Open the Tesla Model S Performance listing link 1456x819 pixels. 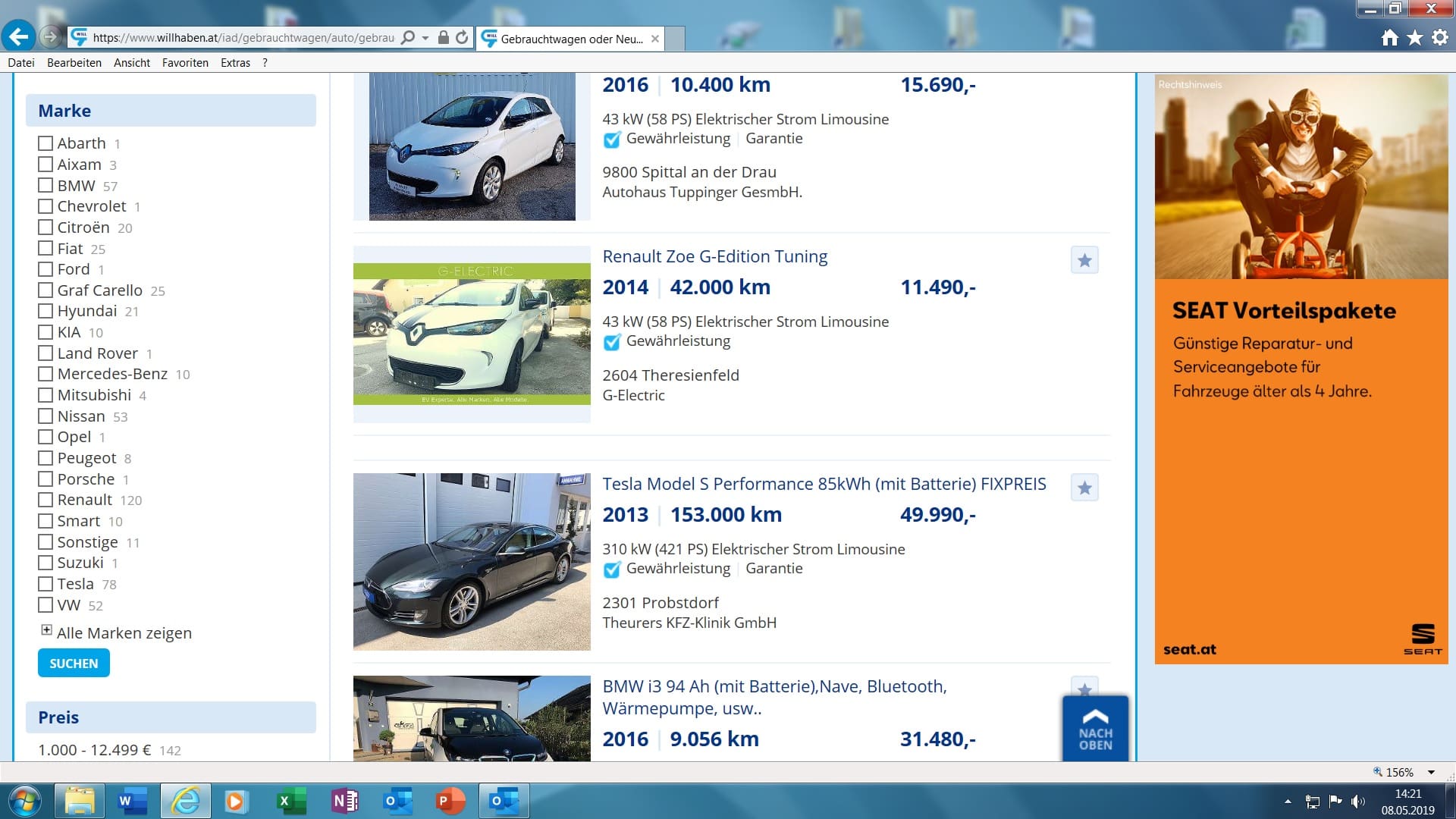pyautogui.click(x=824, y=484)
